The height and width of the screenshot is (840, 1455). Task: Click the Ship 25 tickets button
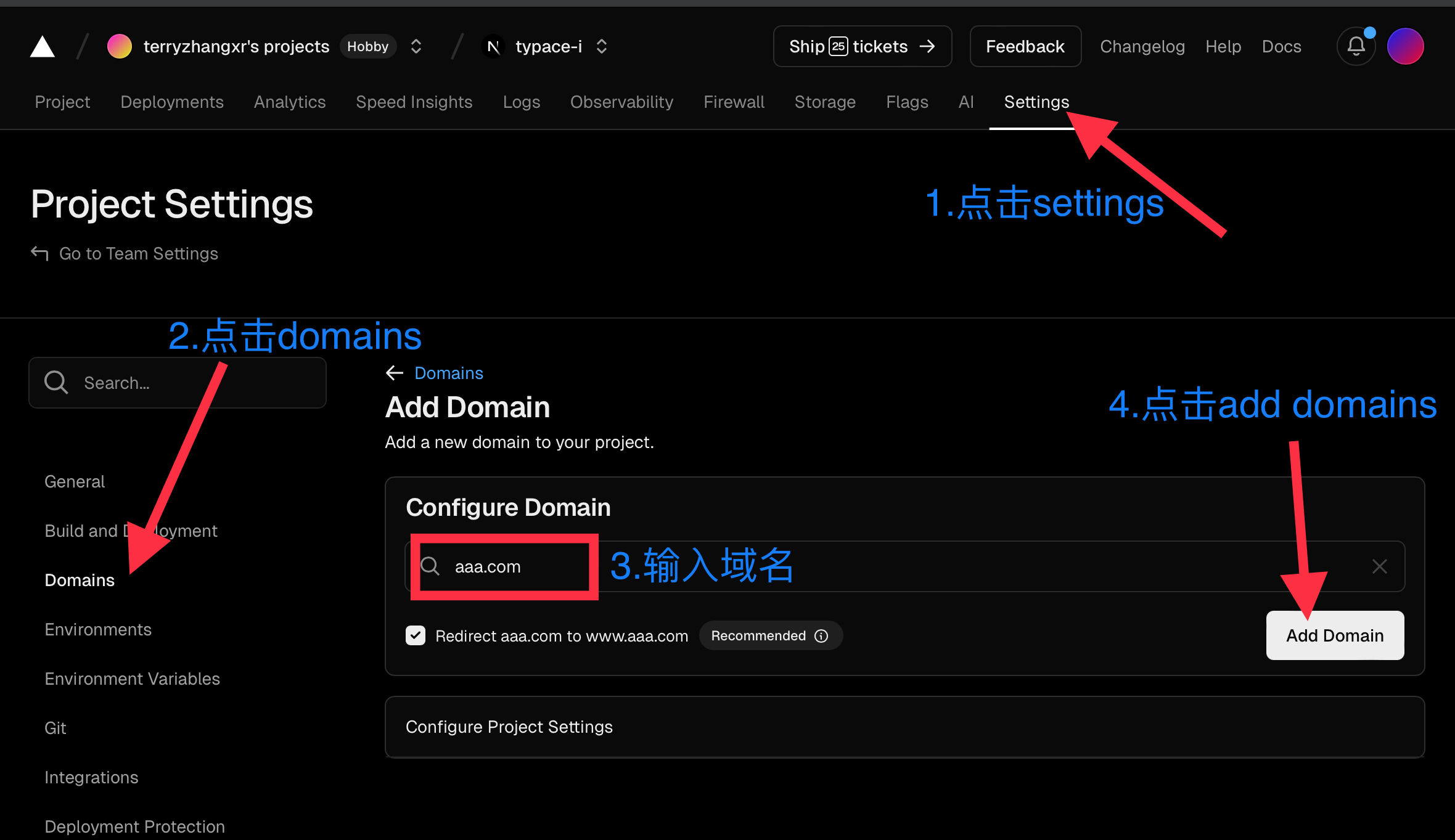click(x=863, y=46)
